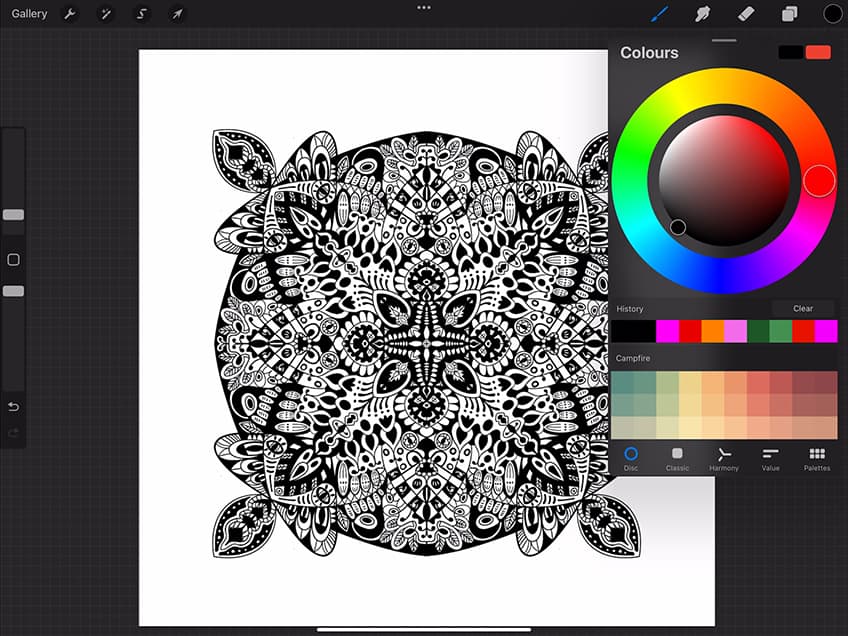Adjust the brush size slider handle

14,215
